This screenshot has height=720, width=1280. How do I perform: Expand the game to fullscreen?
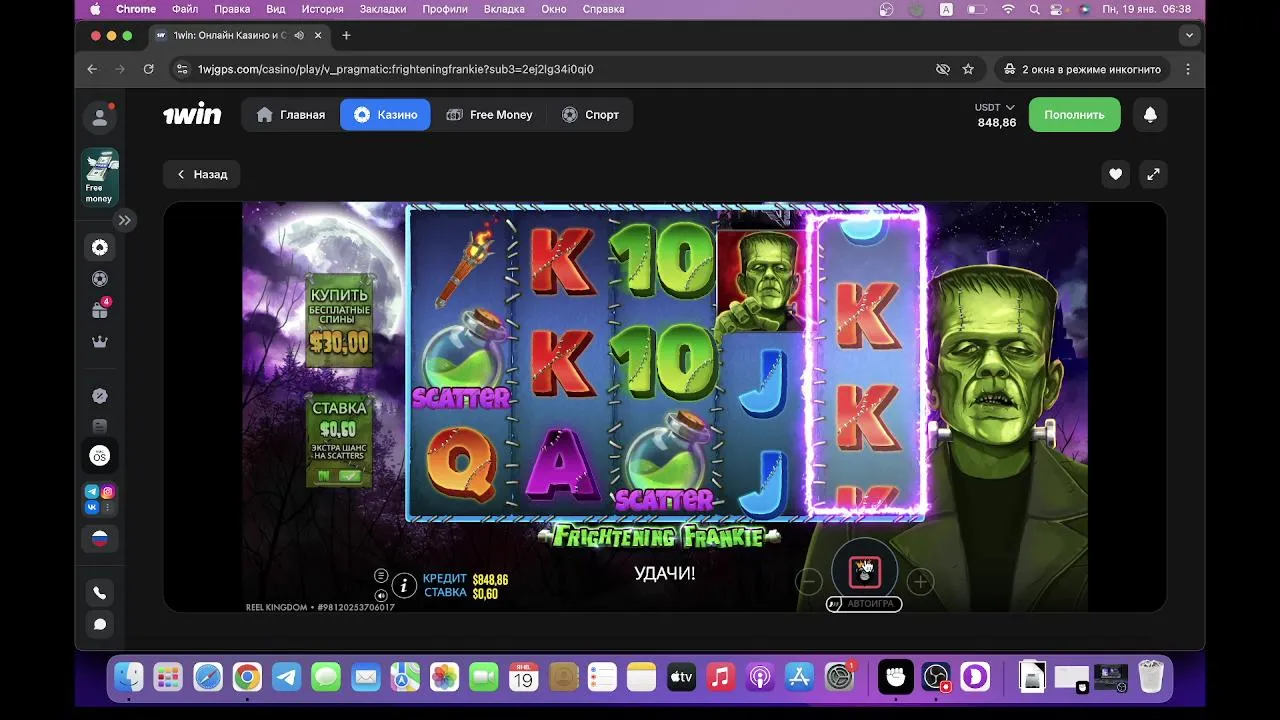coord(1153,174)
